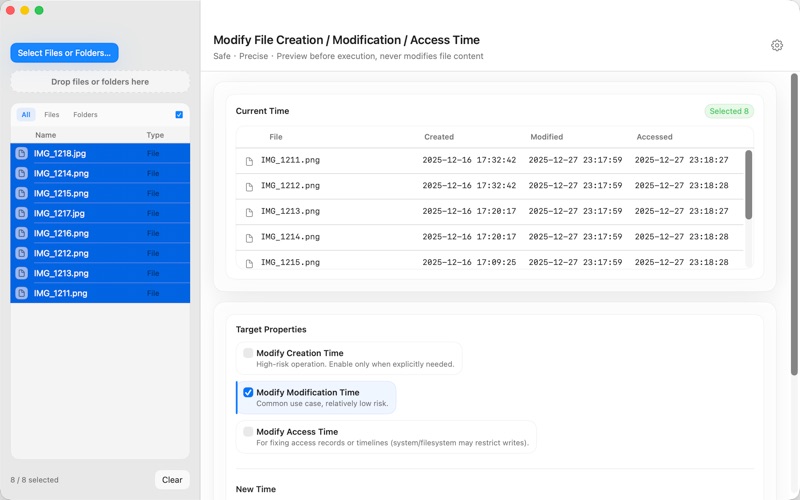Click file icon beside IMG_1211.png in sidebar

coord(21,293)
